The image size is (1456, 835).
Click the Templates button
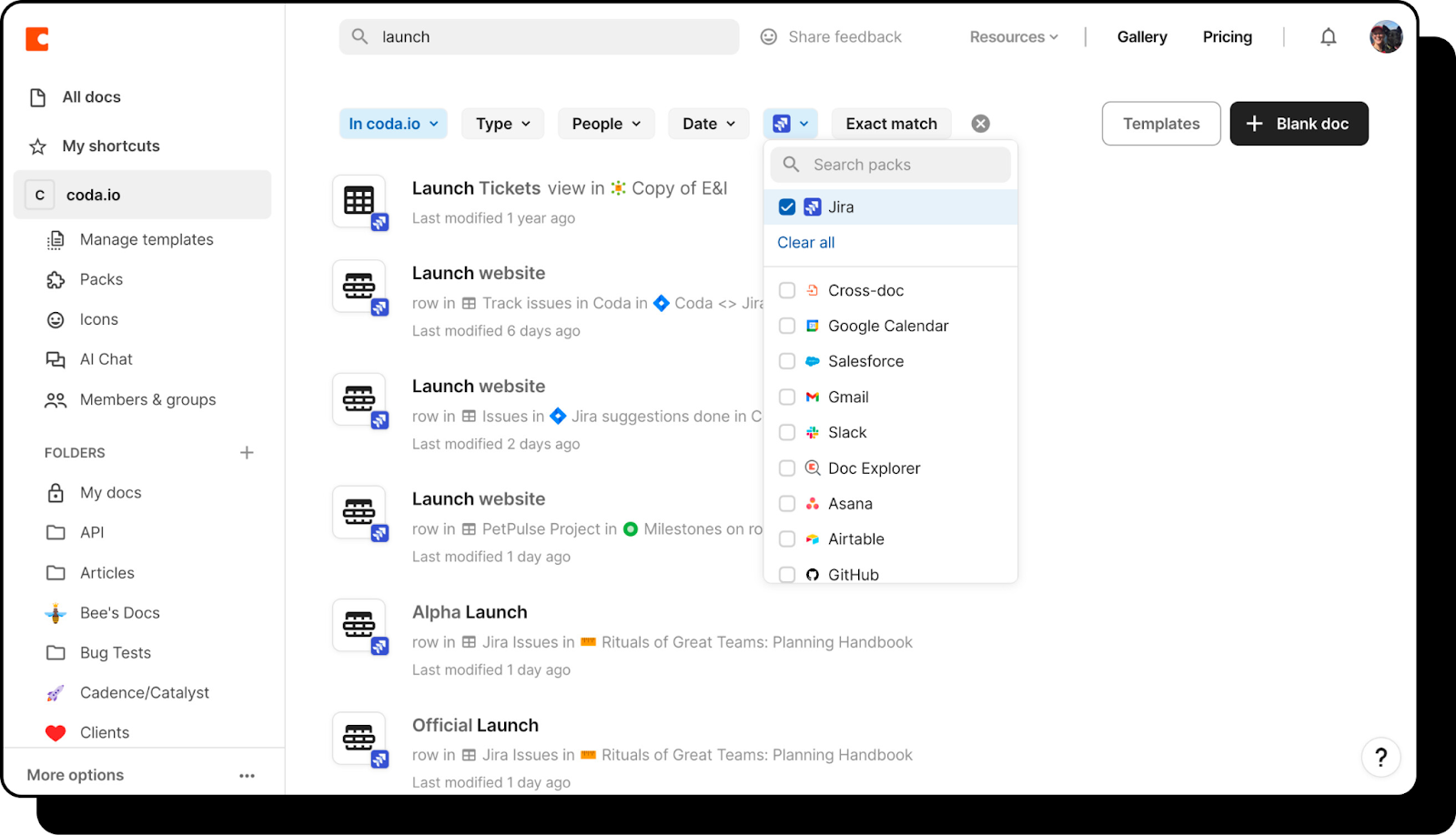click(x=1161, y=124)
